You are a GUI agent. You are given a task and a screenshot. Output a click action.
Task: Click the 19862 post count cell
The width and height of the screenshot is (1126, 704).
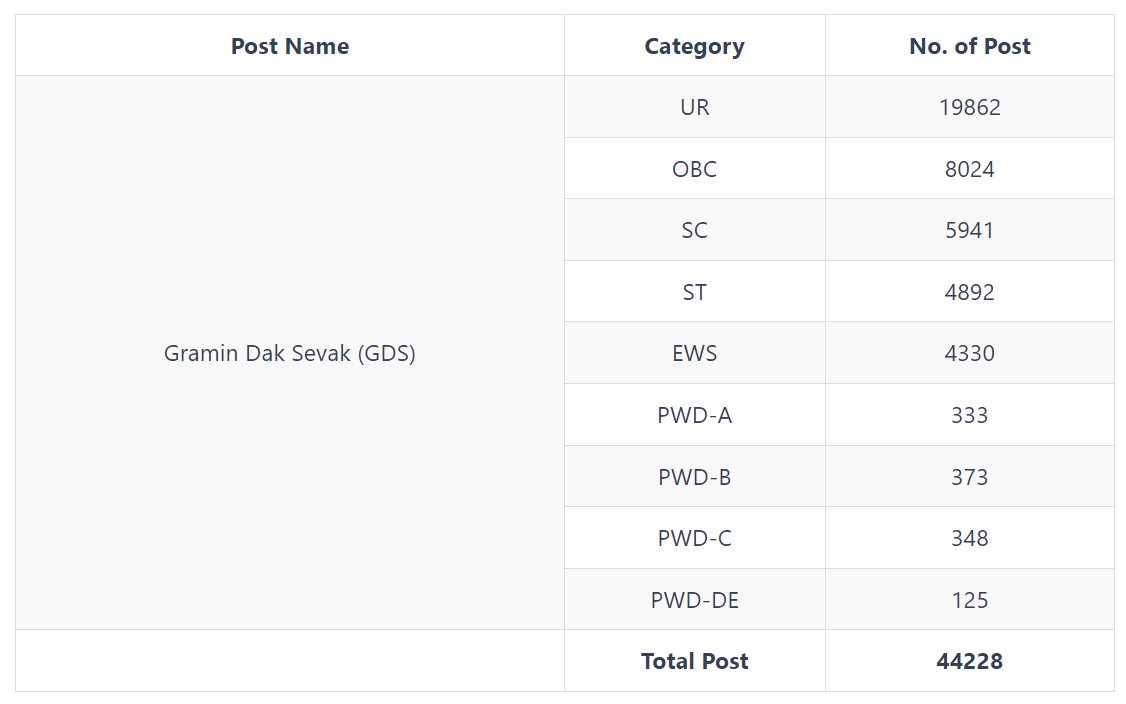969,107
